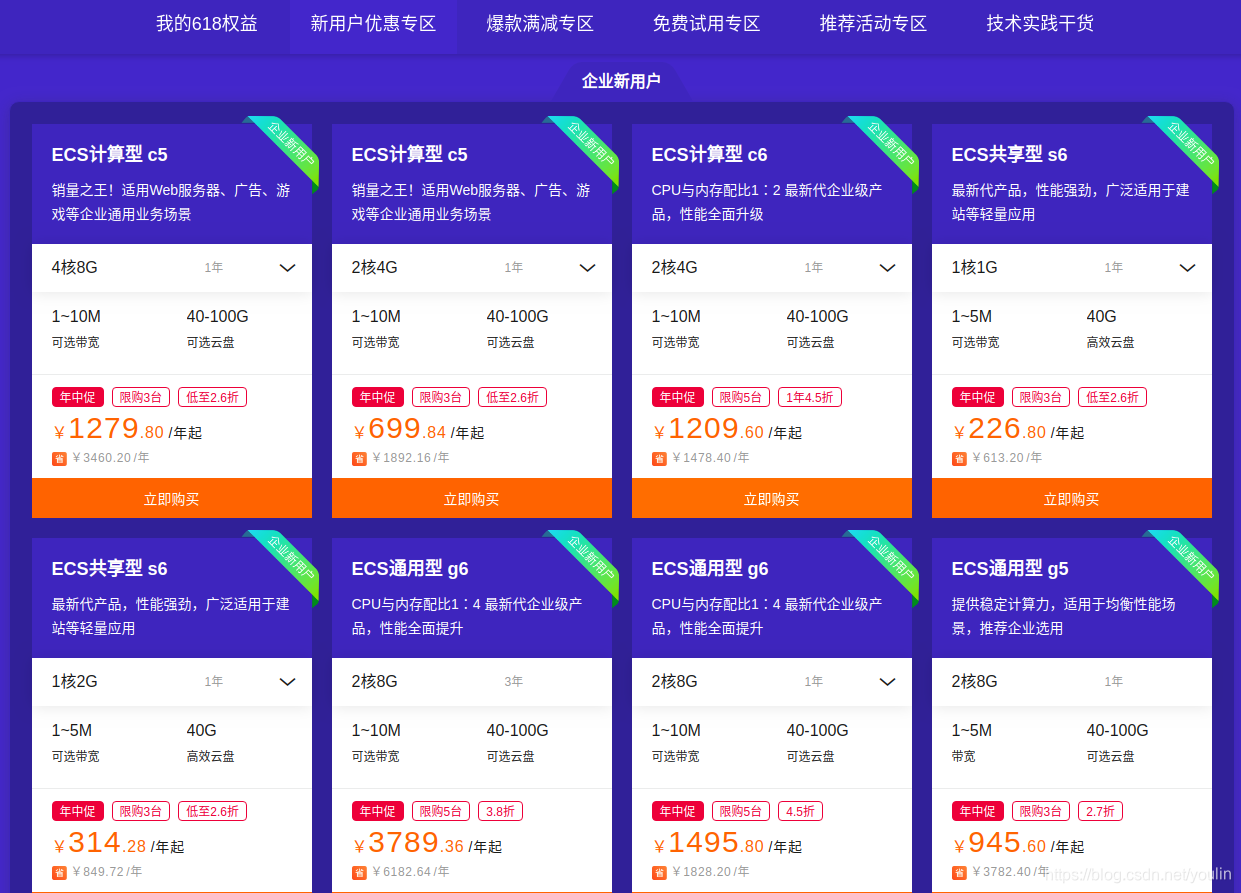Image resolution: width=1241 pixels, height=893 pixels.
Task: Expand the g6 2核8G 1年 dropdown
Action: pos(887,682)
